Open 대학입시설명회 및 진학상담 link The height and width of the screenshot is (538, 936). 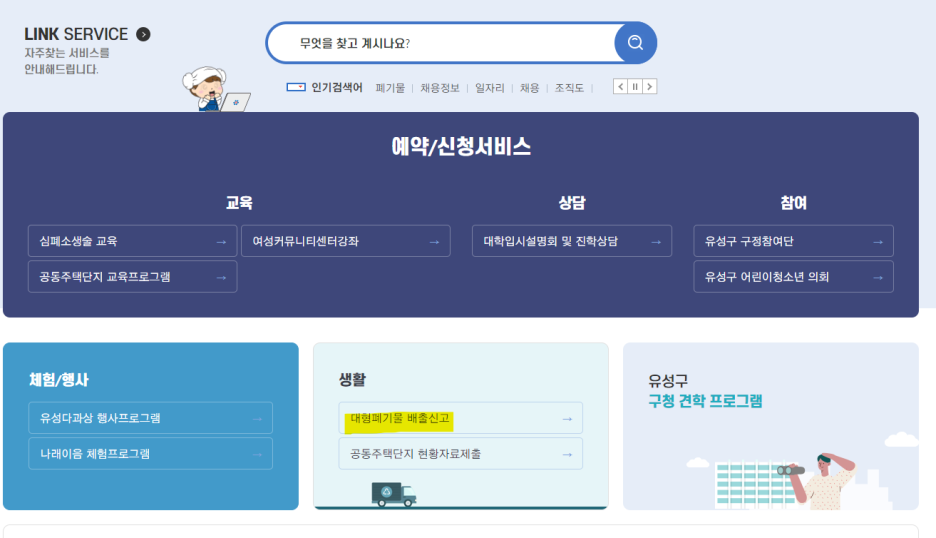point(572,241)
